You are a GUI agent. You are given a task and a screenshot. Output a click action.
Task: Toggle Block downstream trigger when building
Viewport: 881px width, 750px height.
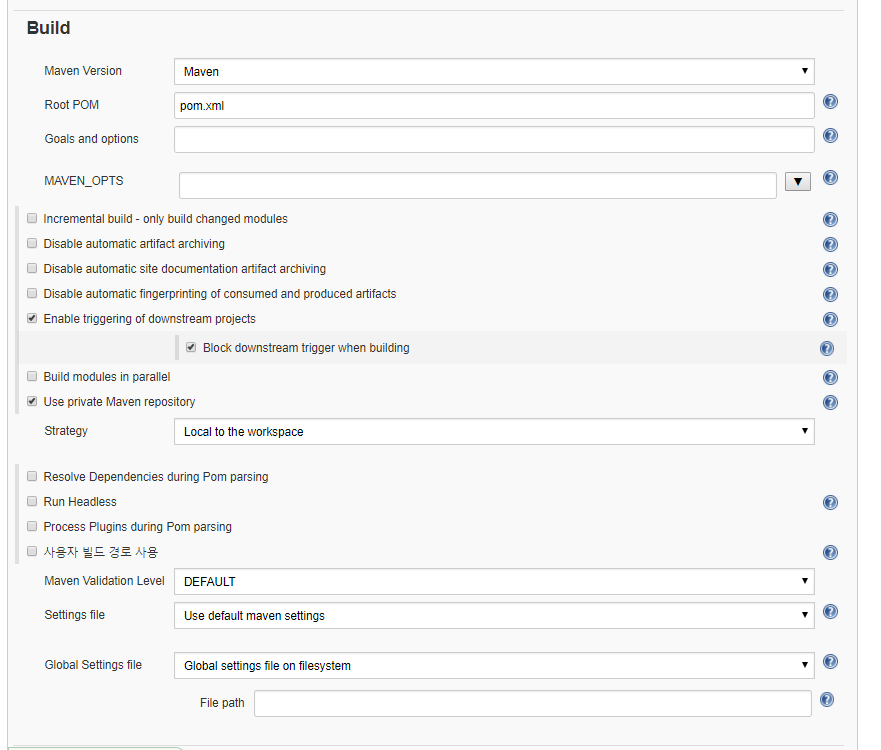[191, 348]
